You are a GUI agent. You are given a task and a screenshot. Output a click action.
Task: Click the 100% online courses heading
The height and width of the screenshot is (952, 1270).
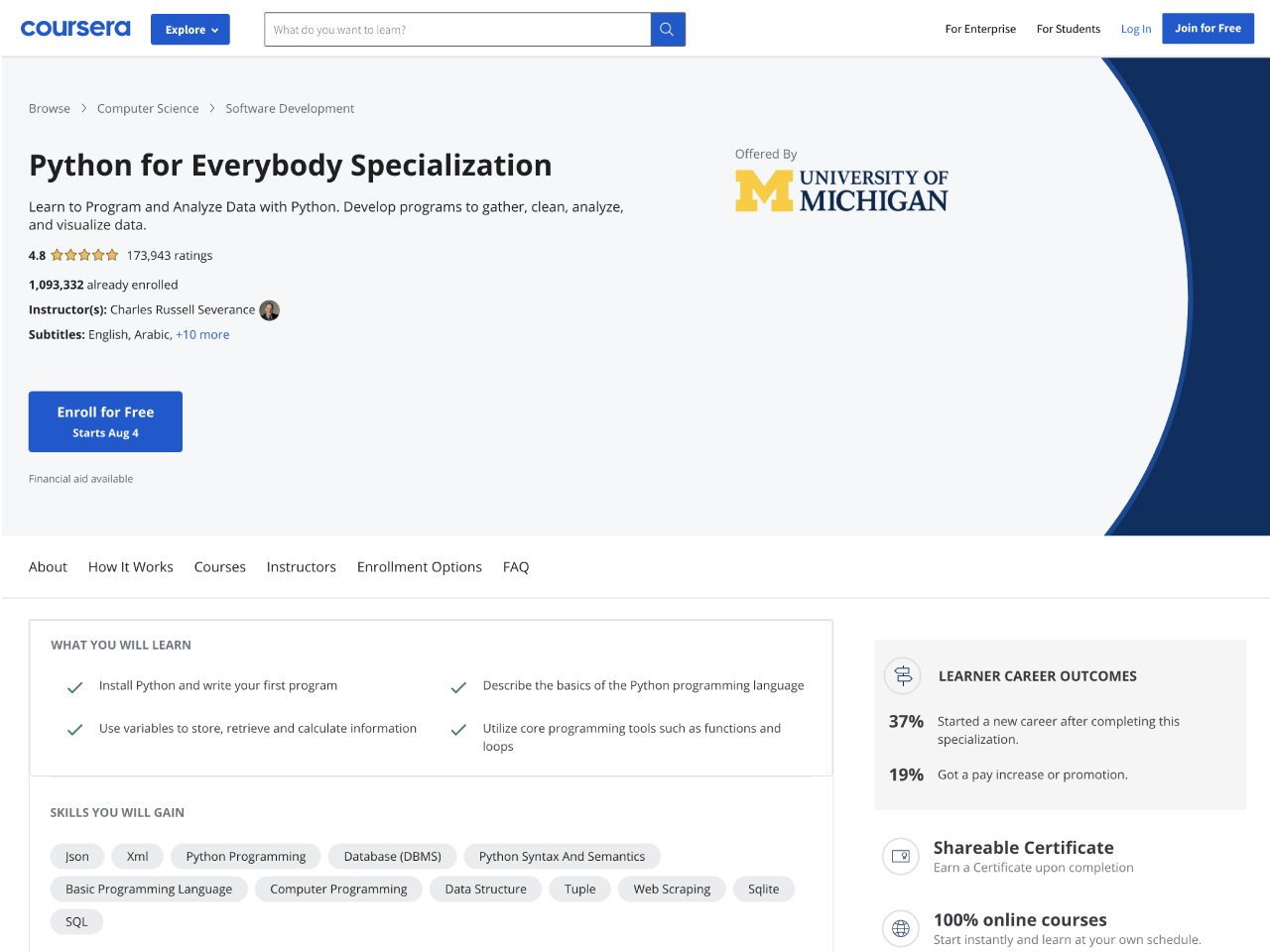1020,920
